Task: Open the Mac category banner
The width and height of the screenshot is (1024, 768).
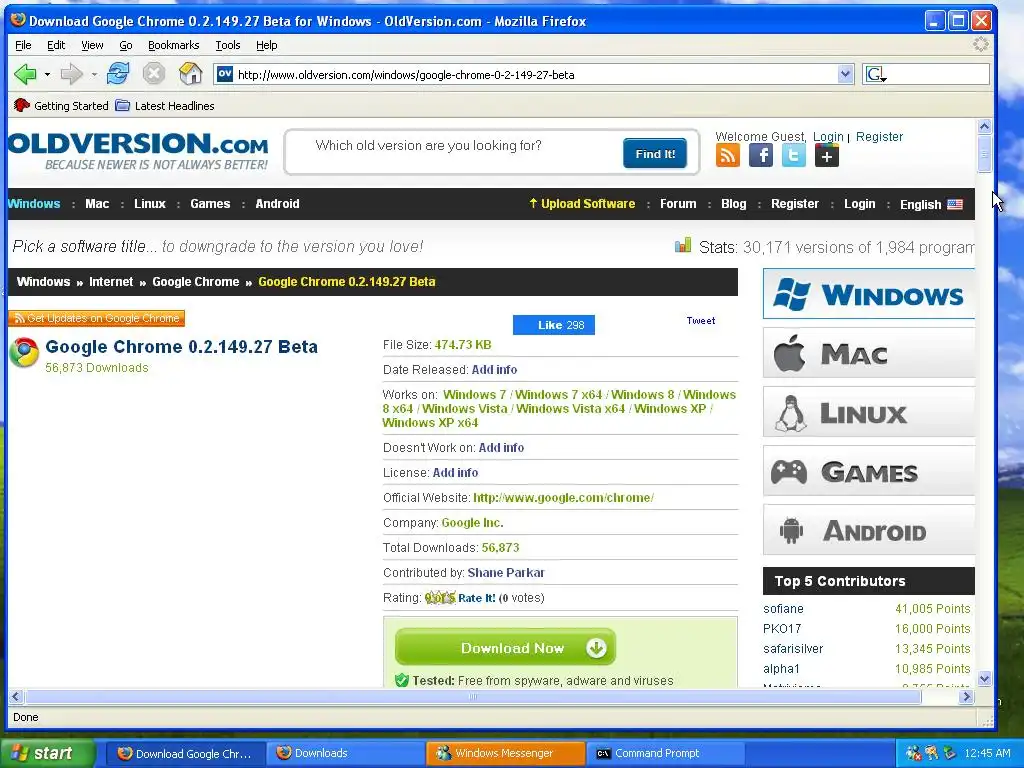Action: pyautogui.click(x=869, y=353)
